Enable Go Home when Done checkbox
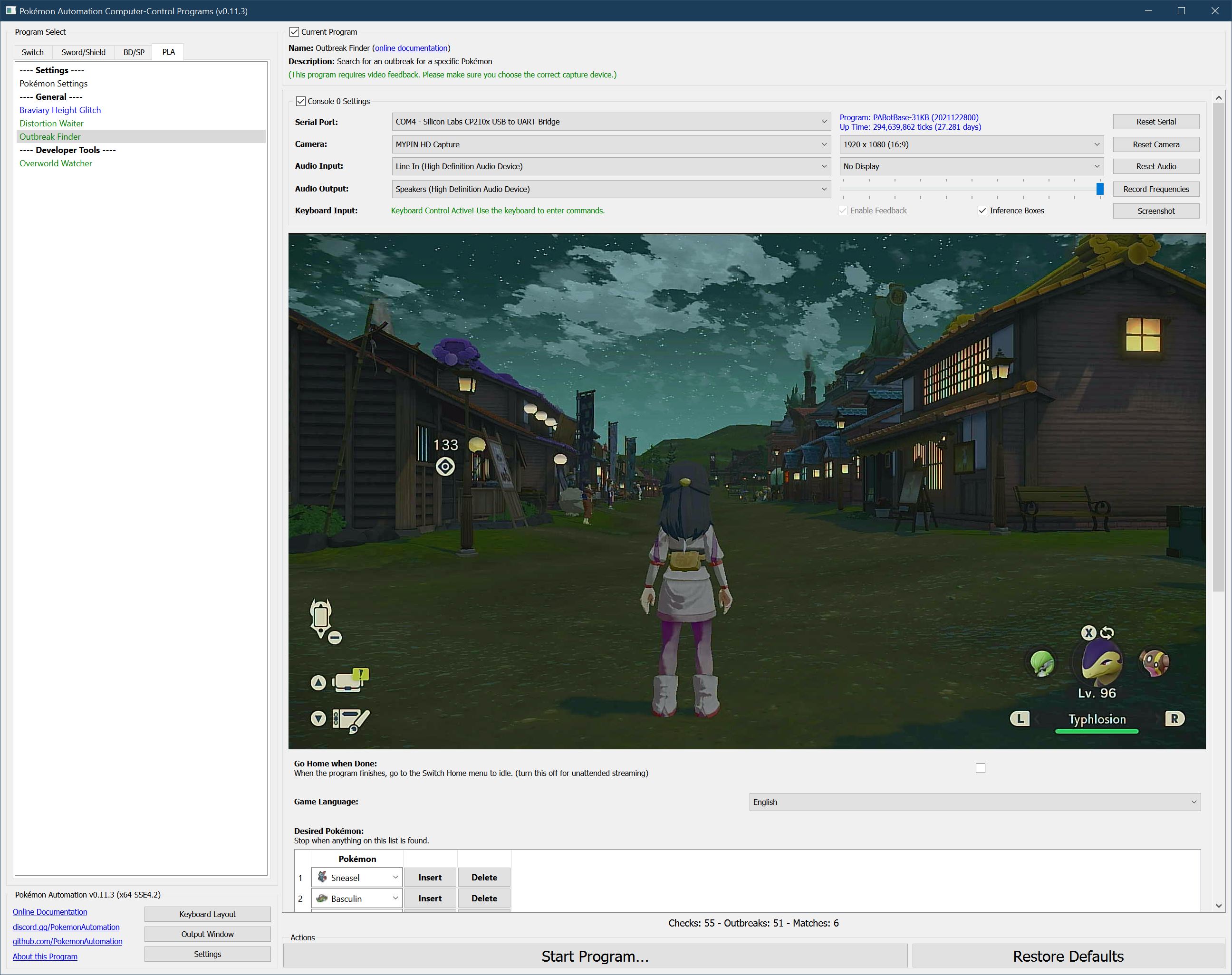Screen dimensions: 1232x975 pyautogui.click(x=980, y=768)
